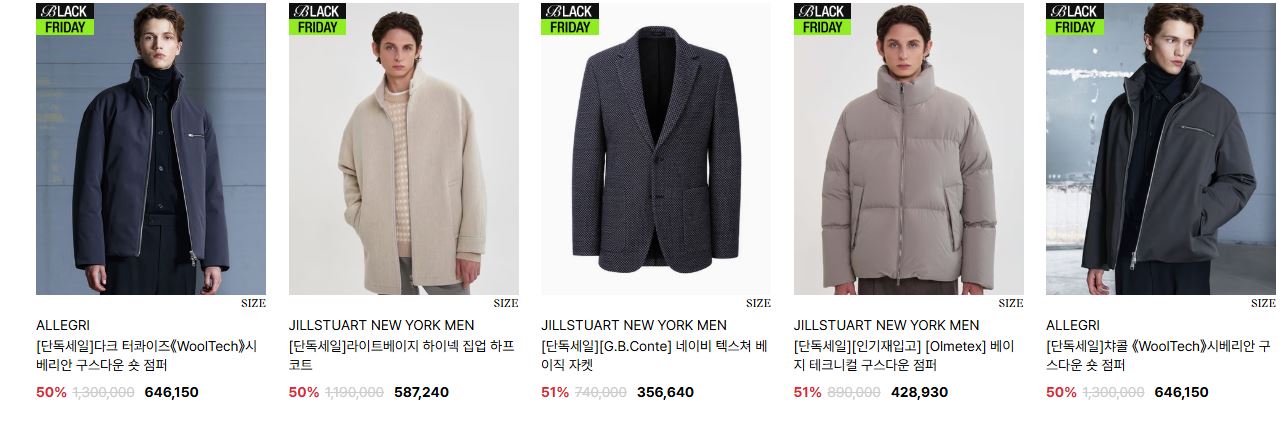1284x444 pixels.
Task: Open the dark turquoise ALLEGRI jumper image
Action: (151, 149)
